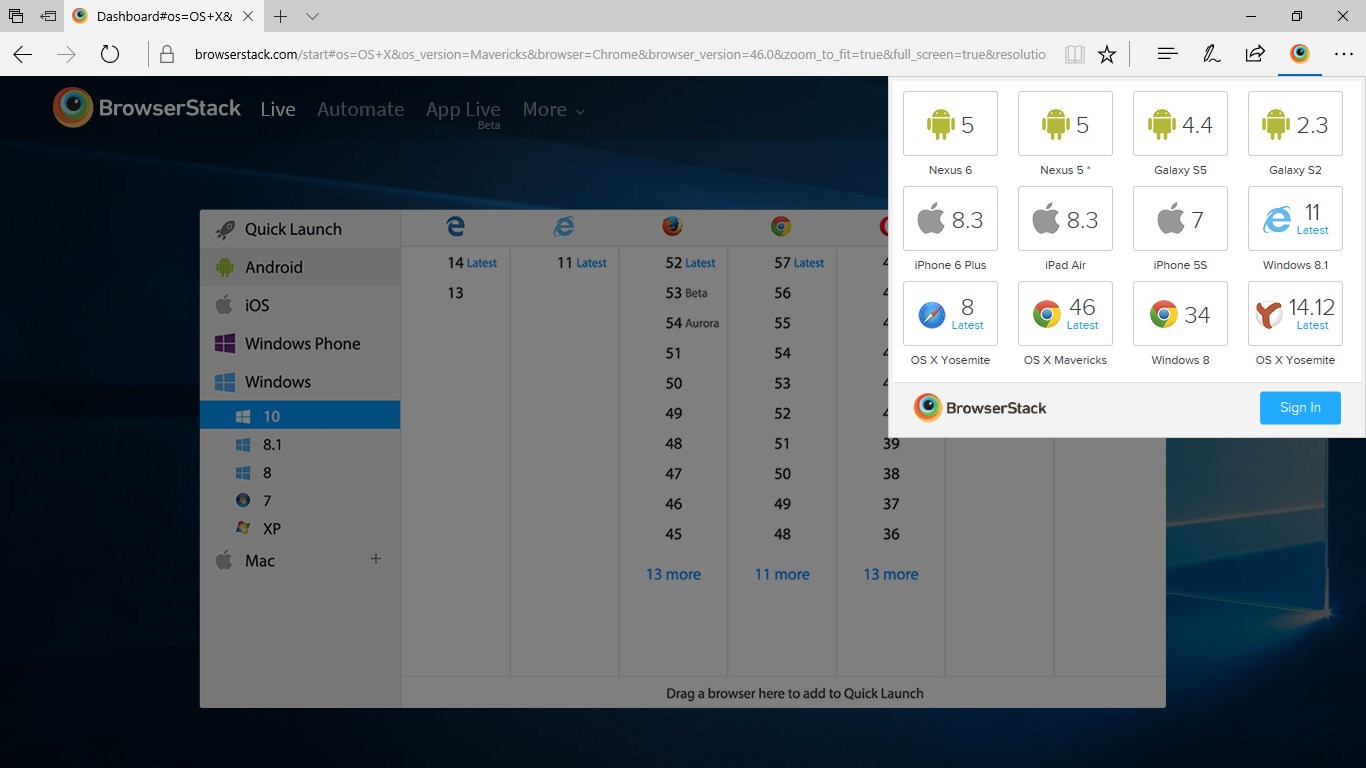Select Windows category in sidebar

click(x=300, y=381)
